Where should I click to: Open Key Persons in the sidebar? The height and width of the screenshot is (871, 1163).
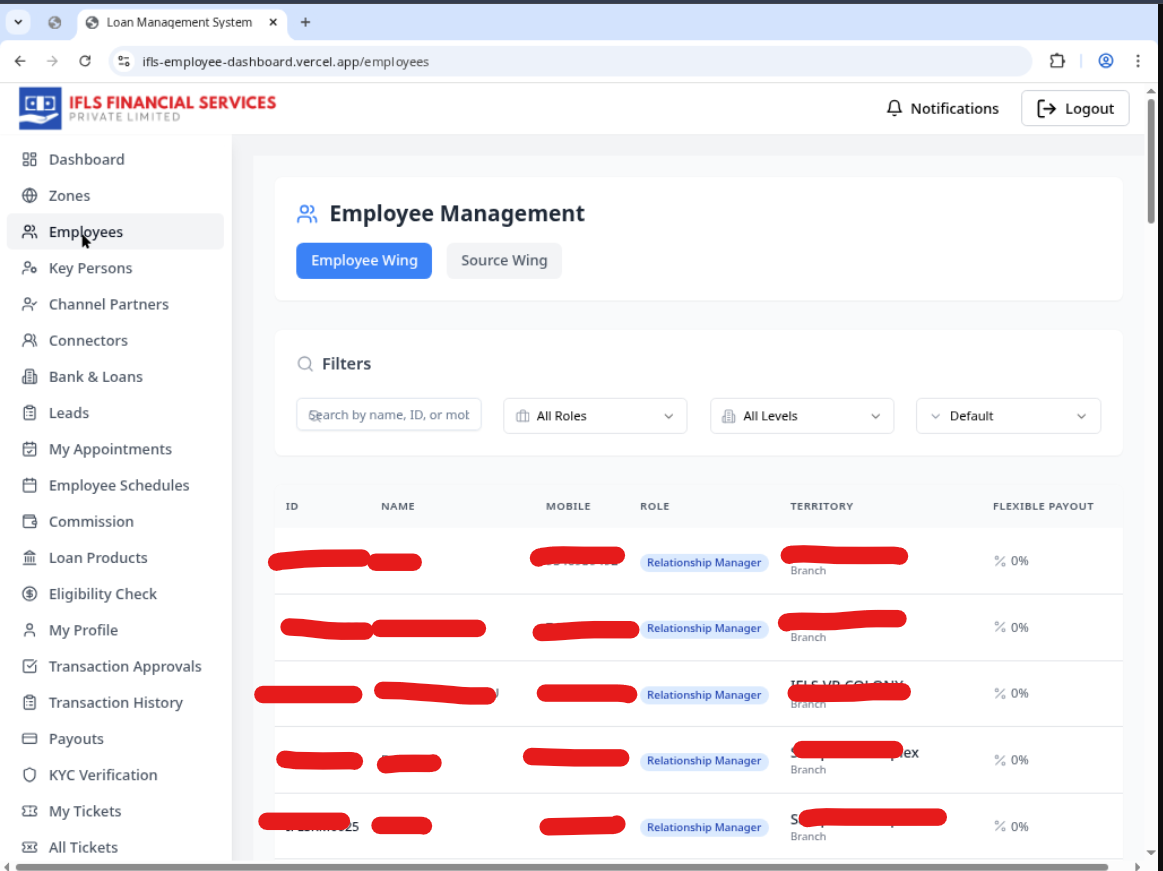click(x=90, y=268)
